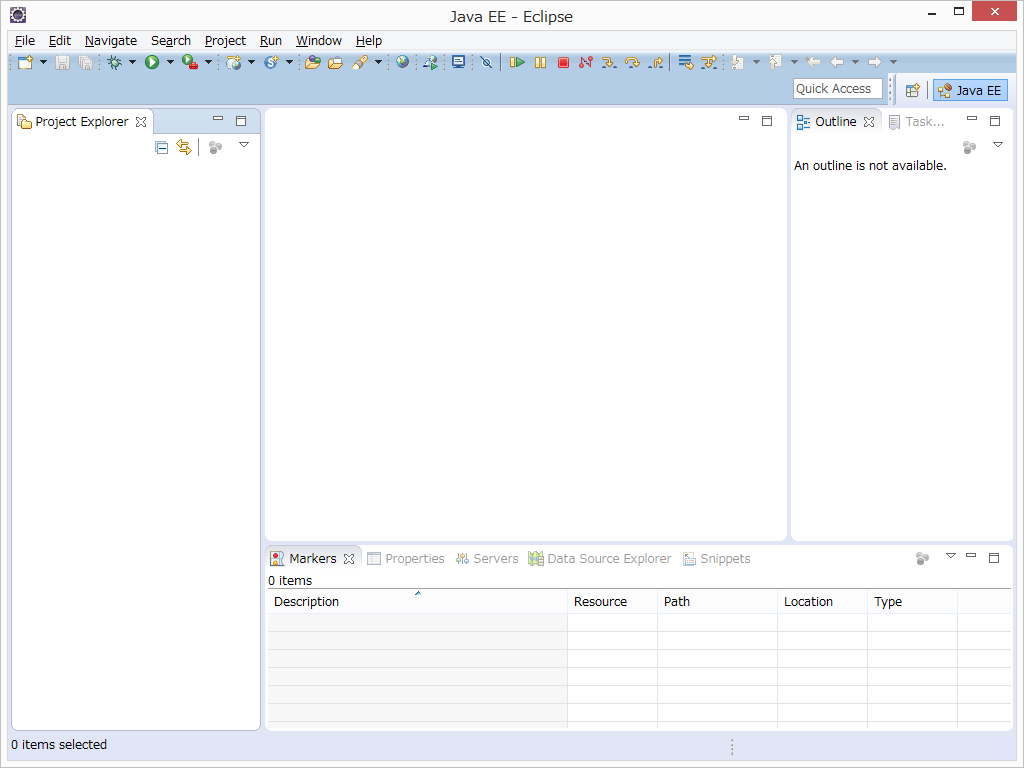The image size is (1024, 768).
Task: Click the Open Perspective button
Action: point(912,90)
